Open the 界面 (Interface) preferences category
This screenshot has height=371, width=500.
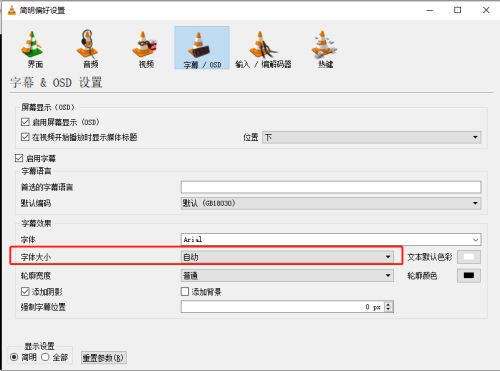tap(33, 49)
